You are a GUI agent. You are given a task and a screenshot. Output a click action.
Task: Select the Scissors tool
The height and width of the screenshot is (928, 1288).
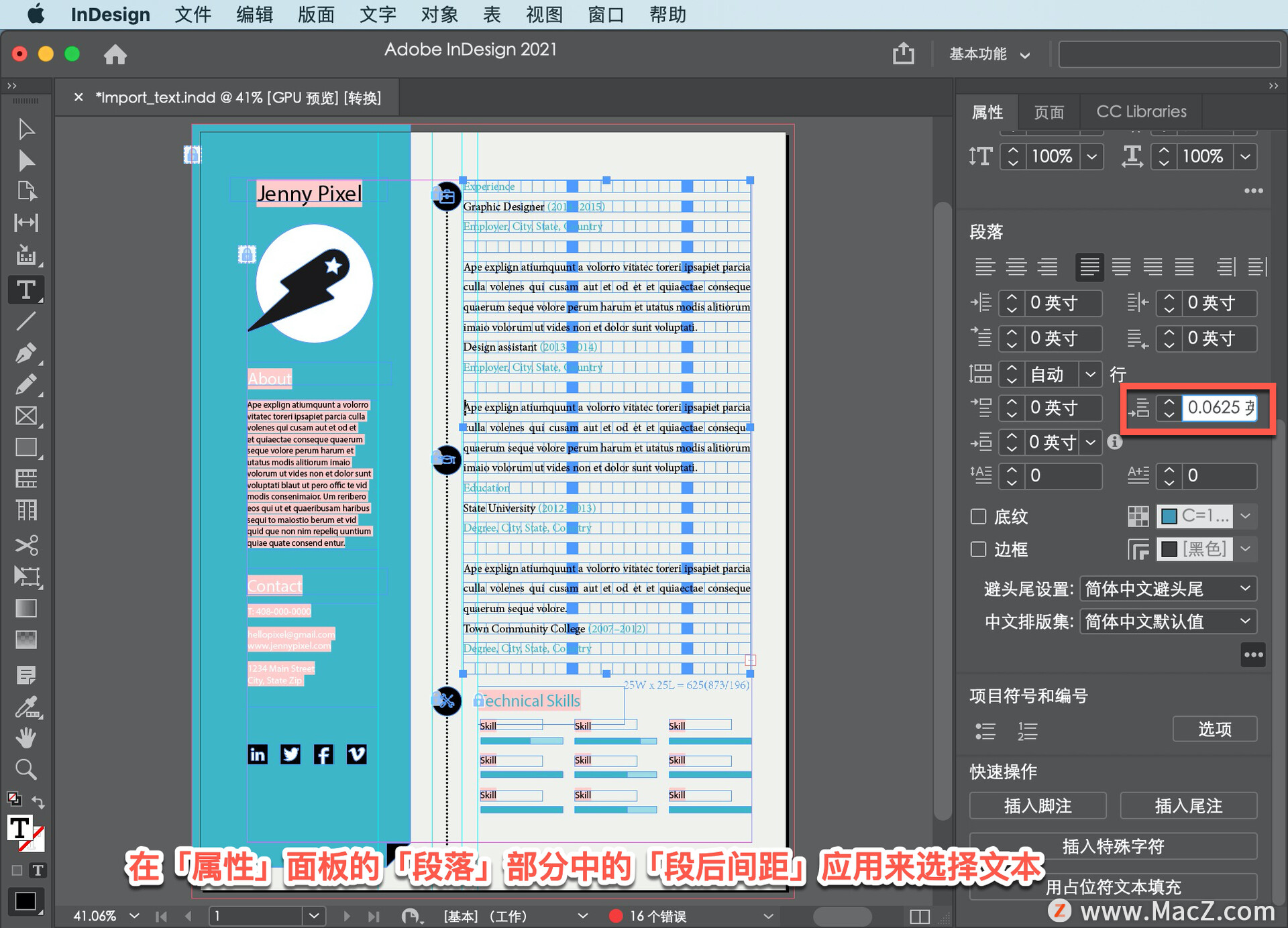click(25, 545)
